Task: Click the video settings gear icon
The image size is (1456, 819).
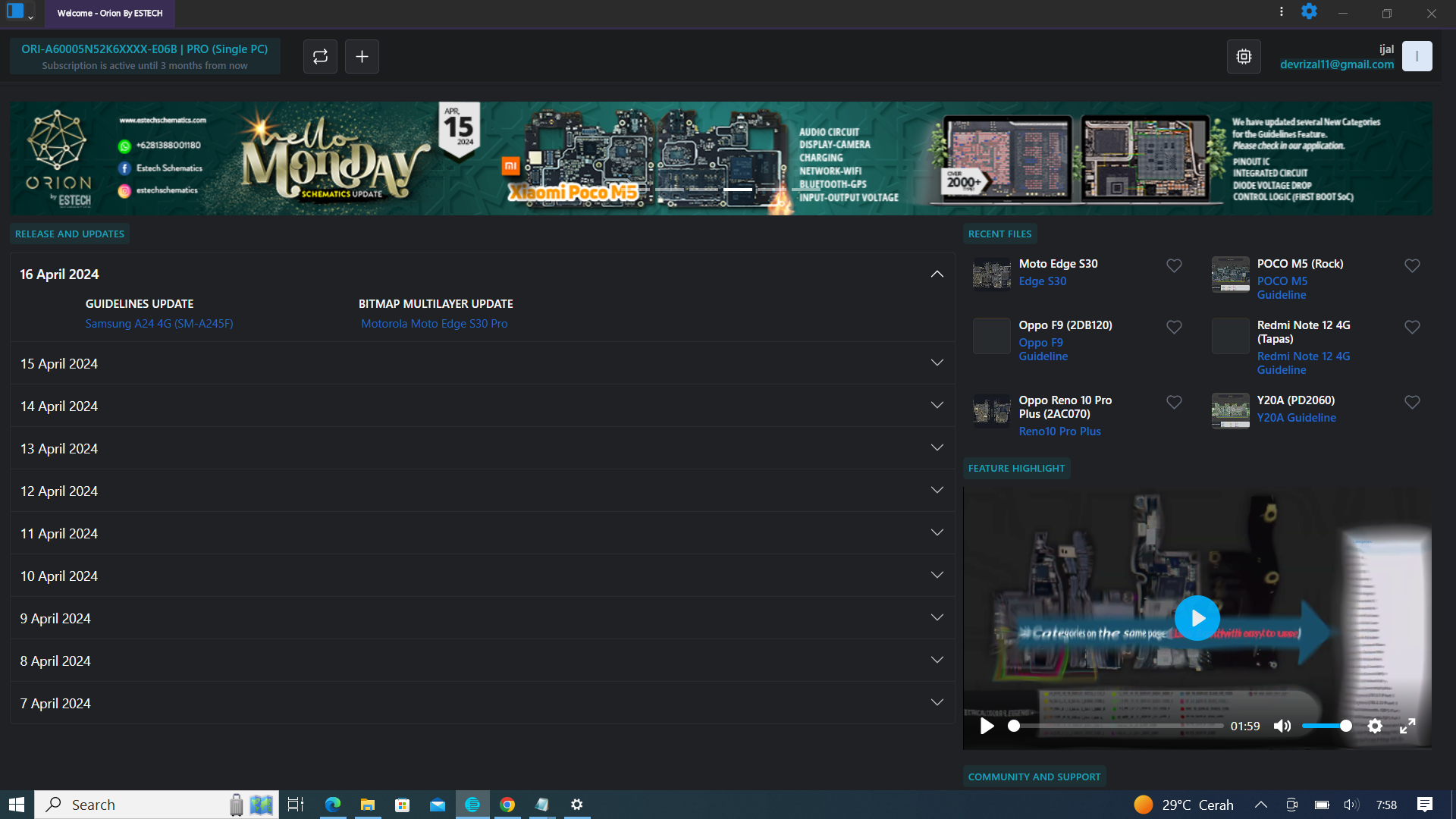Action: [1375, 726]
